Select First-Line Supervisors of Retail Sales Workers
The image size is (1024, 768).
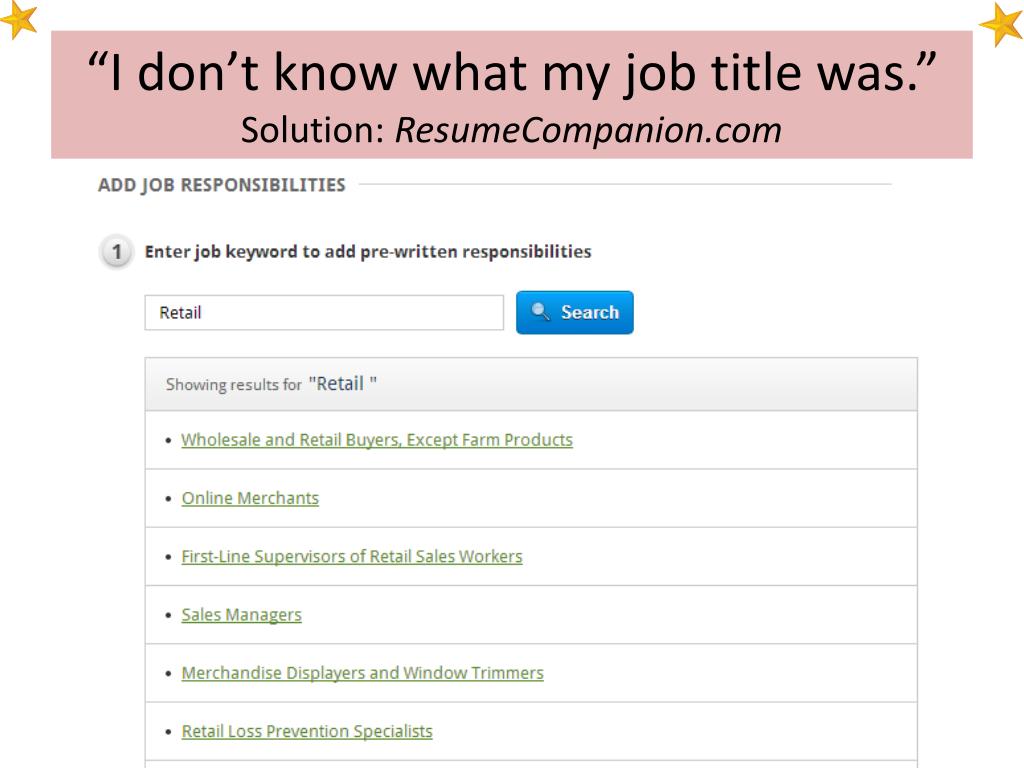(x=352, y=556)
